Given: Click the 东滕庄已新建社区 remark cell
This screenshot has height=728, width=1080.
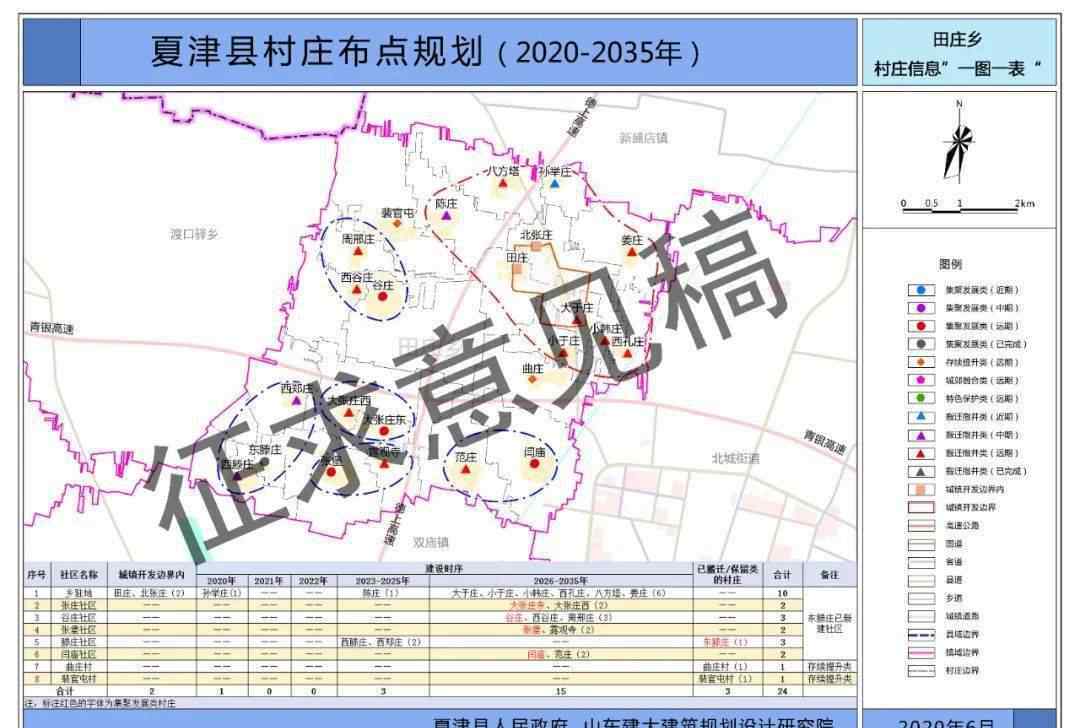Looking at the screenshot, I should pyautogui.click(x=829, y=624).
